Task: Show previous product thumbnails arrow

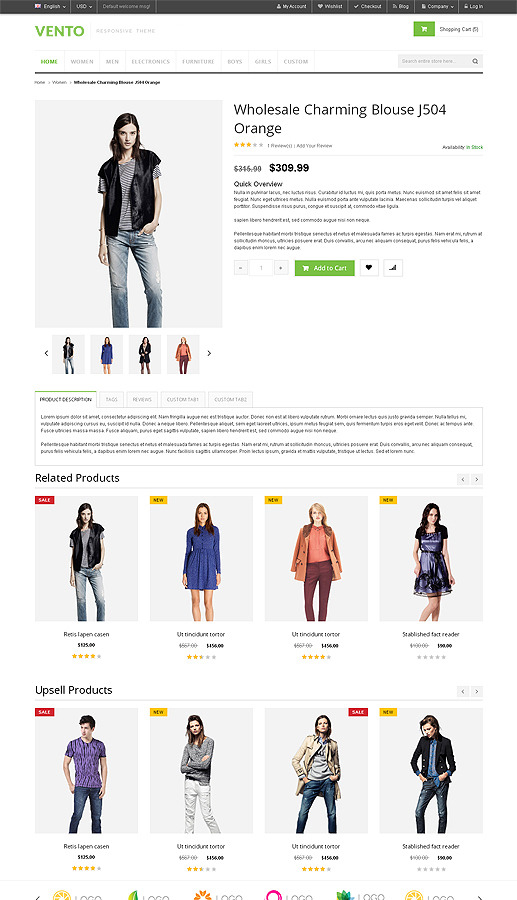Action: coord(46,354)
